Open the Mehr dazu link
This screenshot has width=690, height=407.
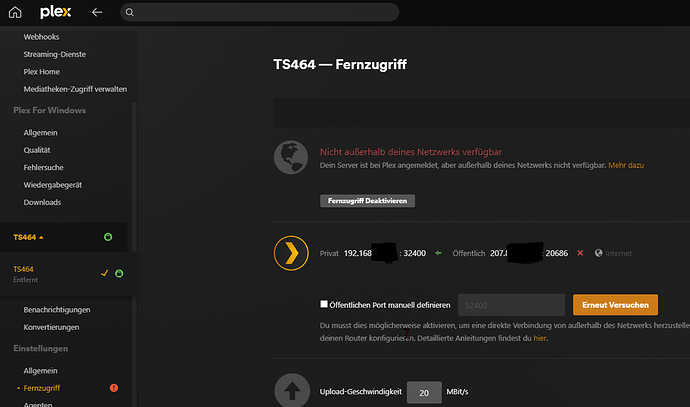[626, 165]
